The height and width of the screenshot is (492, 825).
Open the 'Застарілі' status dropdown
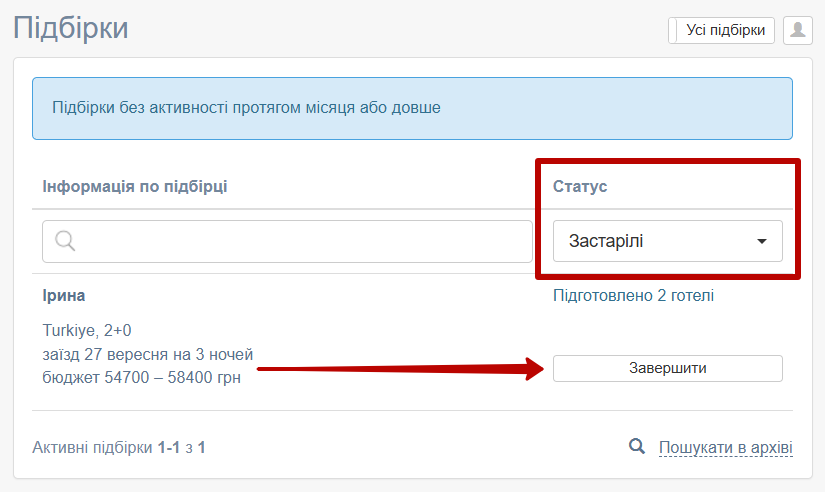click(667, 241)
